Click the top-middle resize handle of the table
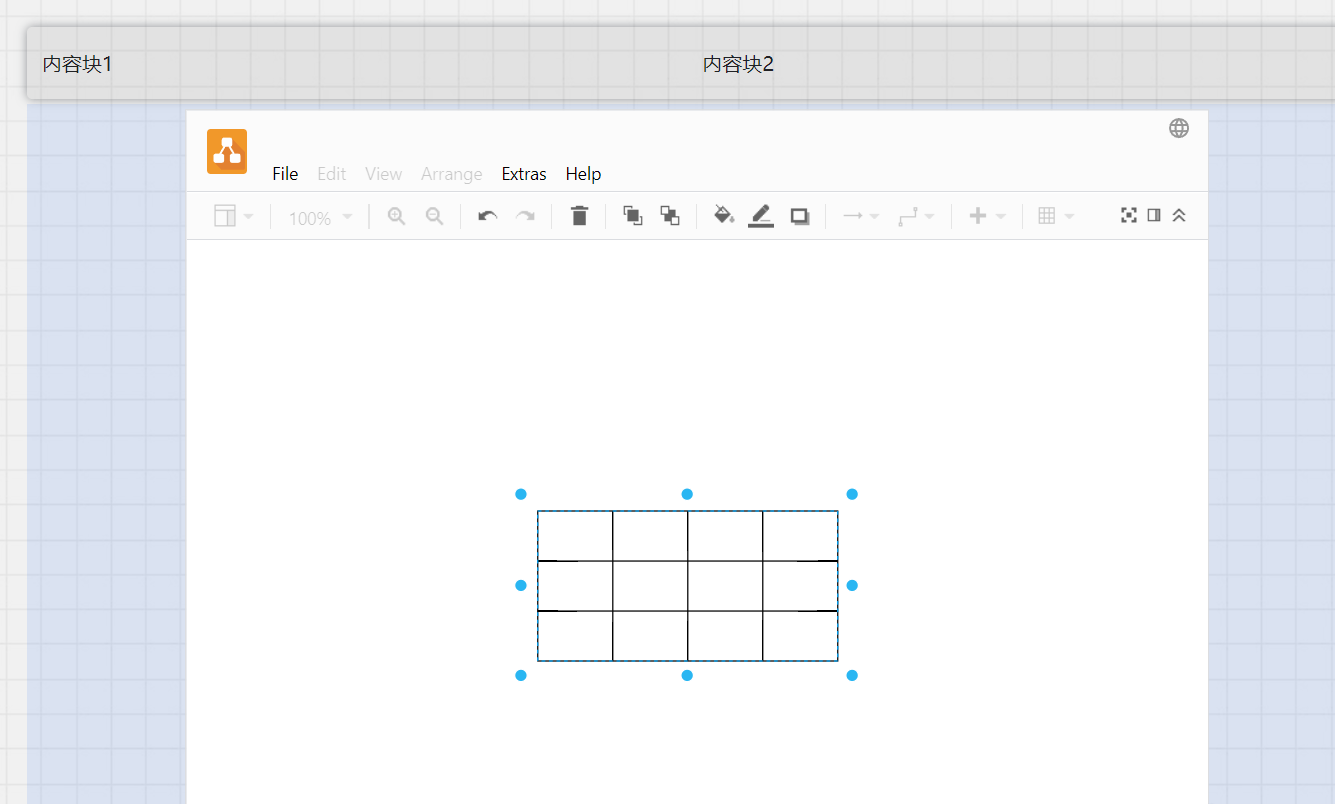The width and height of the screenshot is (1335, 804). (687, 494)
